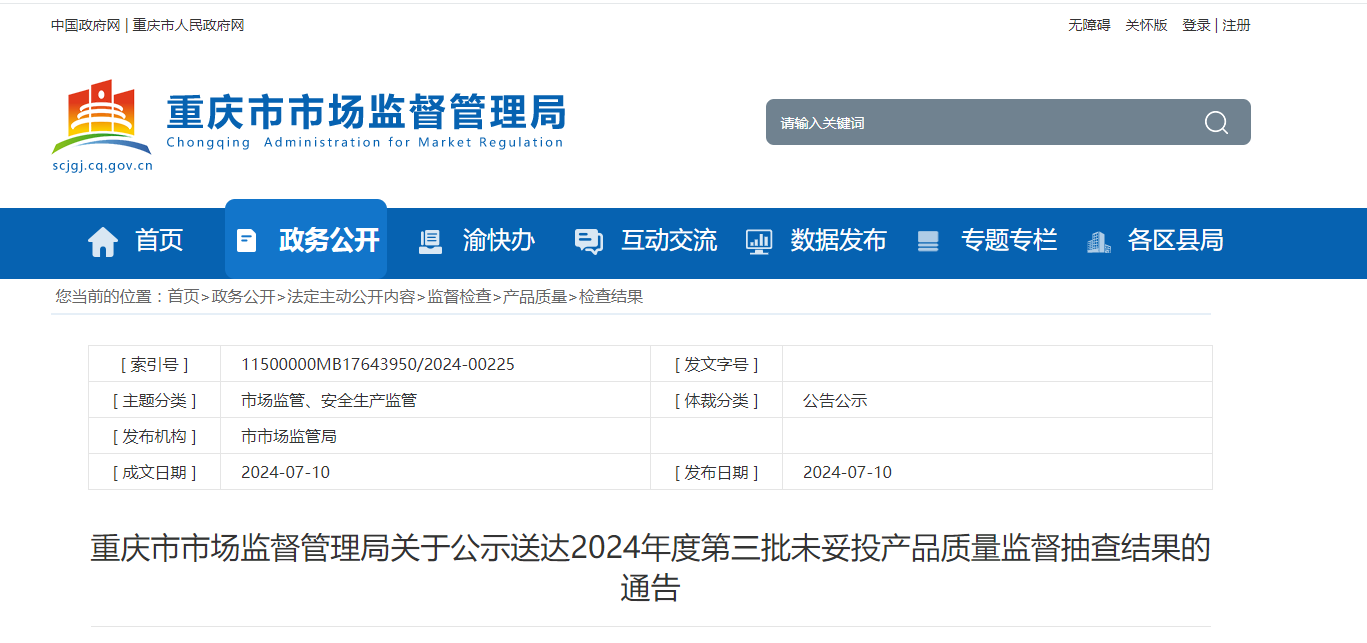The width and height of the screenshot is (1367, 643).
Task: Click the chat bubble icon beside 互动交流
Action: click(x=588, y=241)
